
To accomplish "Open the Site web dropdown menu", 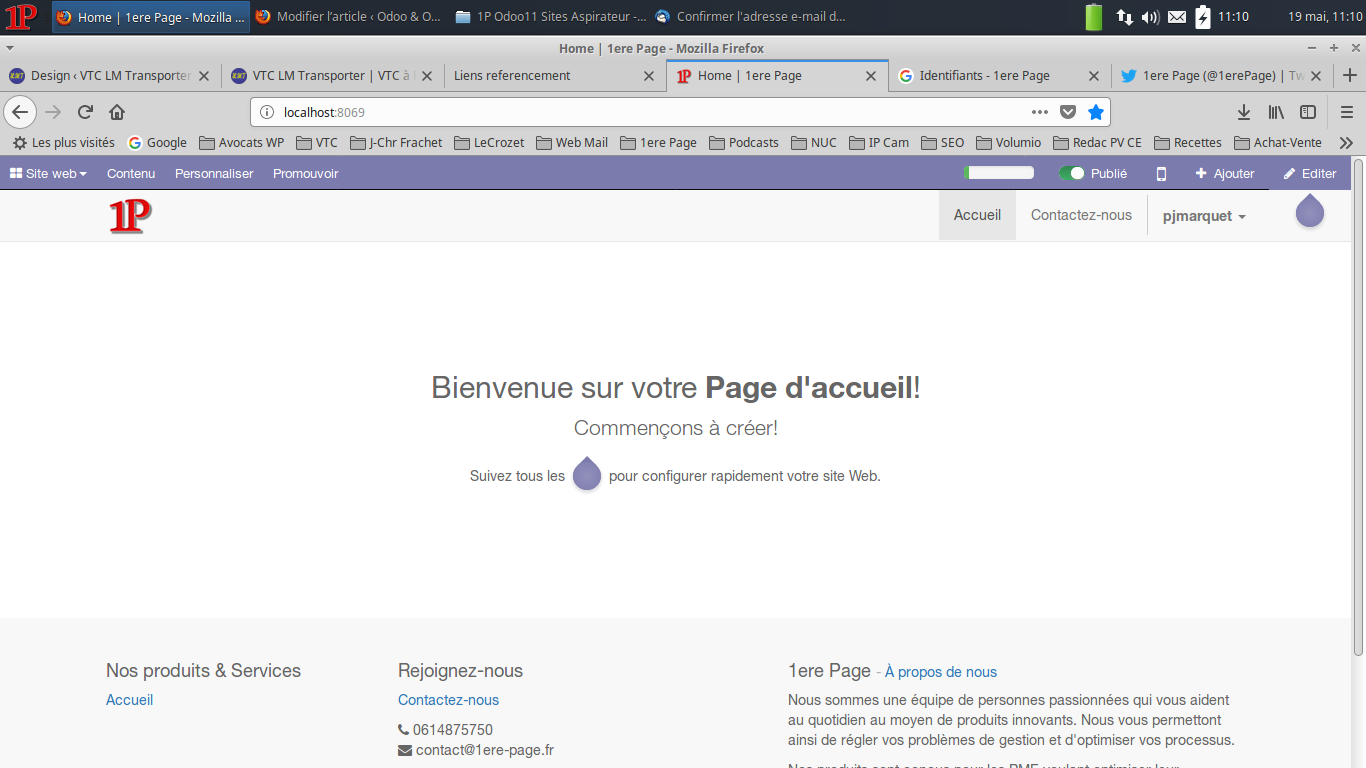I will (x=48, y=173).
